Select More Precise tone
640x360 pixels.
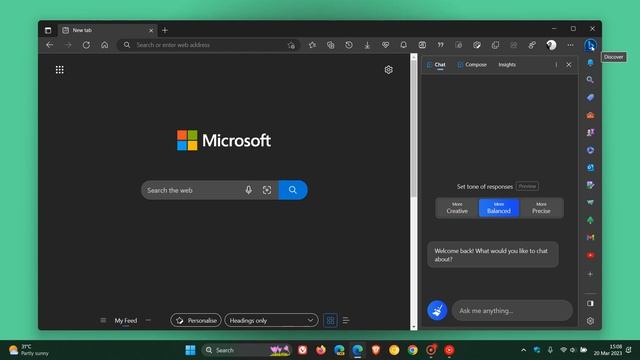pos(541,208)
